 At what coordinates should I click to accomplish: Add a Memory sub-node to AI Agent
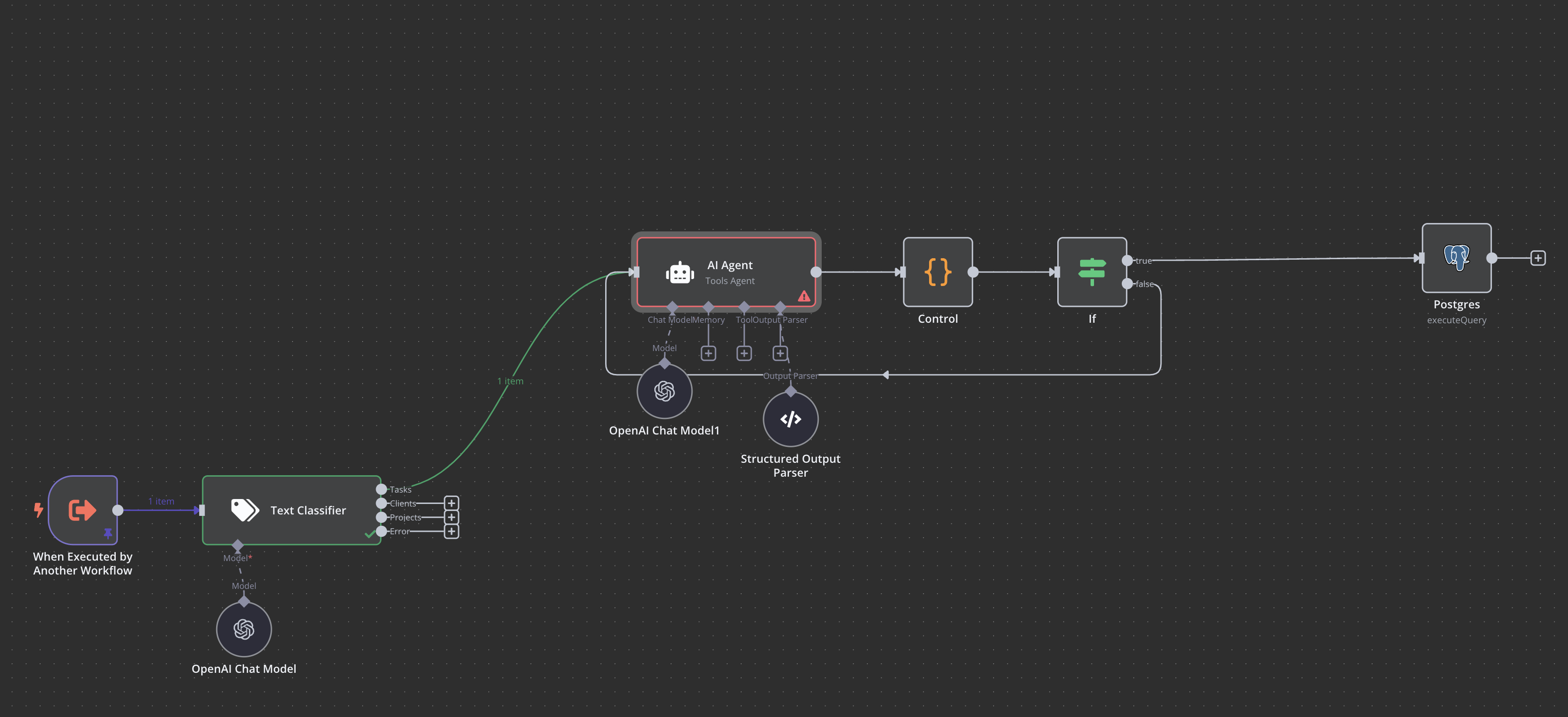pos(708,354)
